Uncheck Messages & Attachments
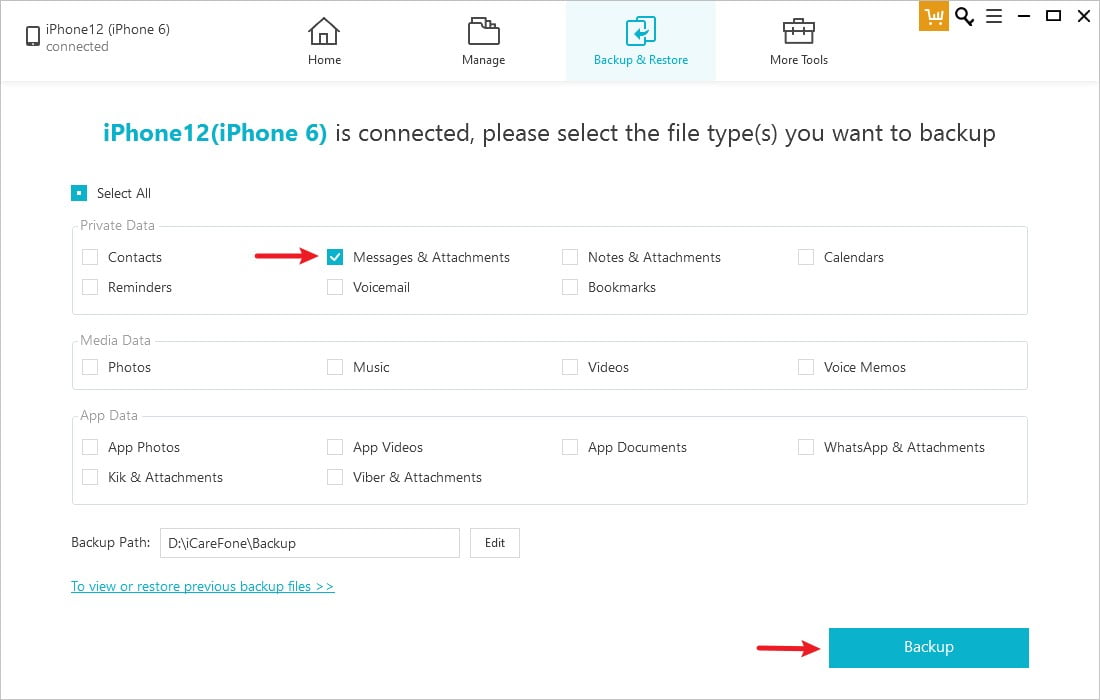Screen dimensions: 1100x700 335,257
